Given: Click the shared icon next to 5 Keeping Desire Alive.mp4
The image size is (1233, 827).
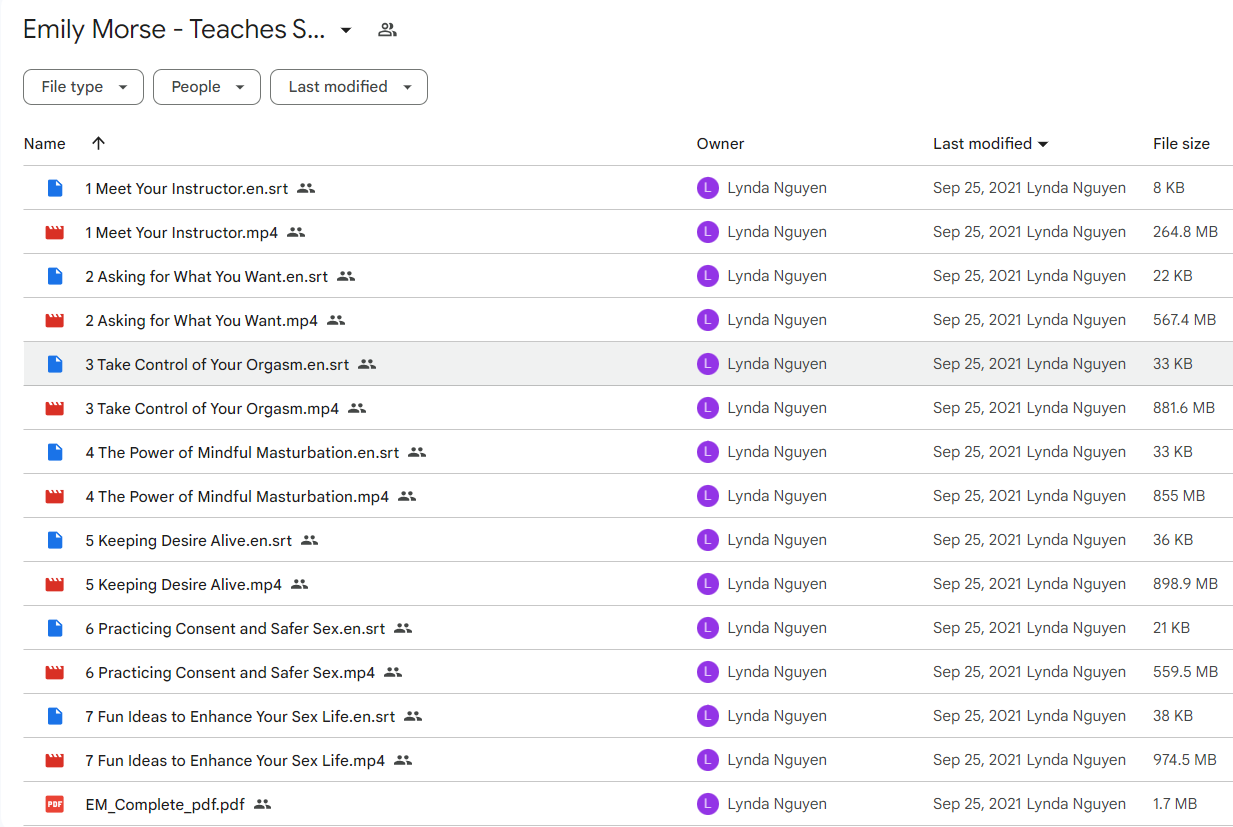Looking at the screenshot, I should click(300, 584).
